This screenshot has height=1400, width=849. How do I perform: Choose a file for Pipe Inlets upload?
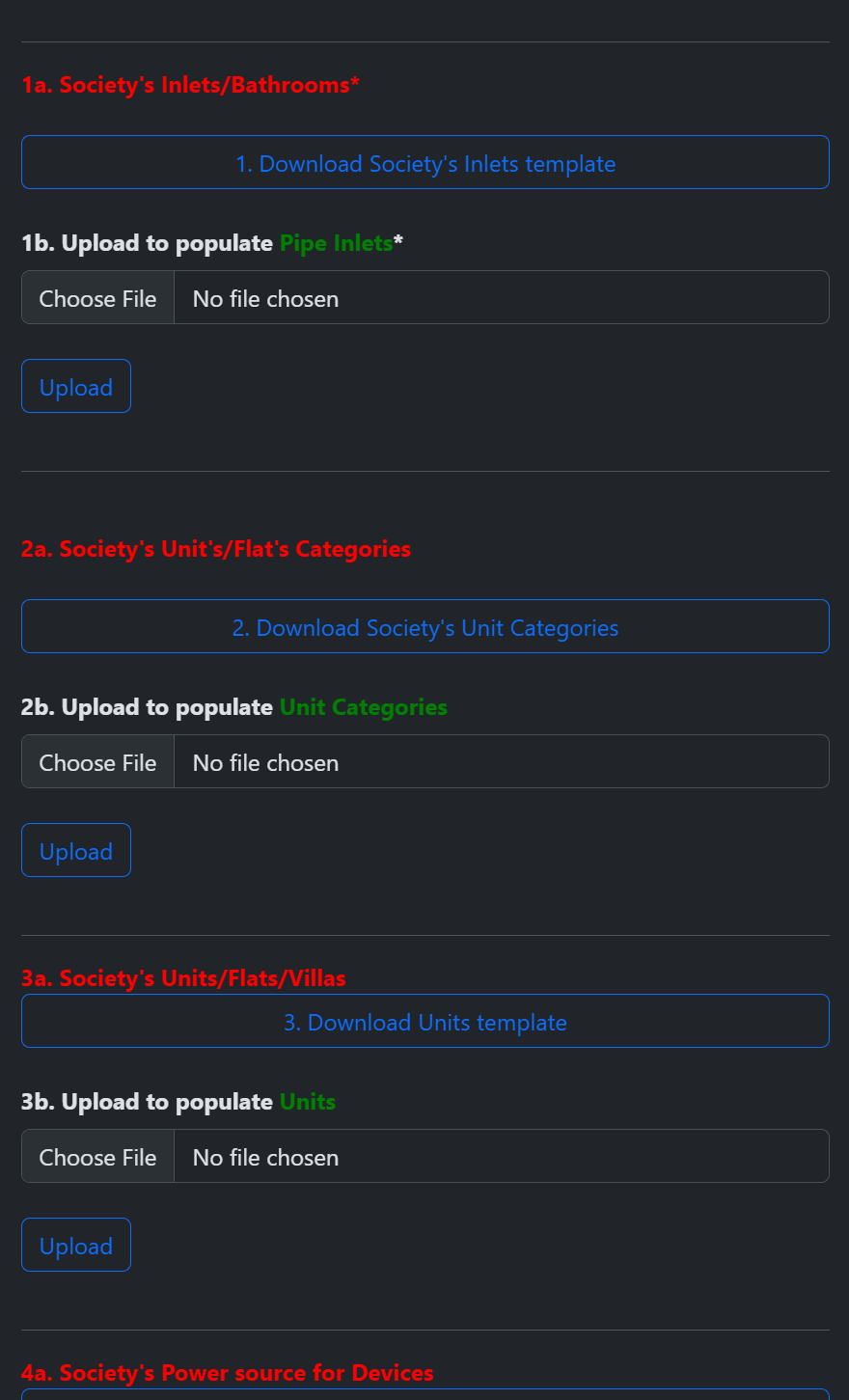(96, 297)
